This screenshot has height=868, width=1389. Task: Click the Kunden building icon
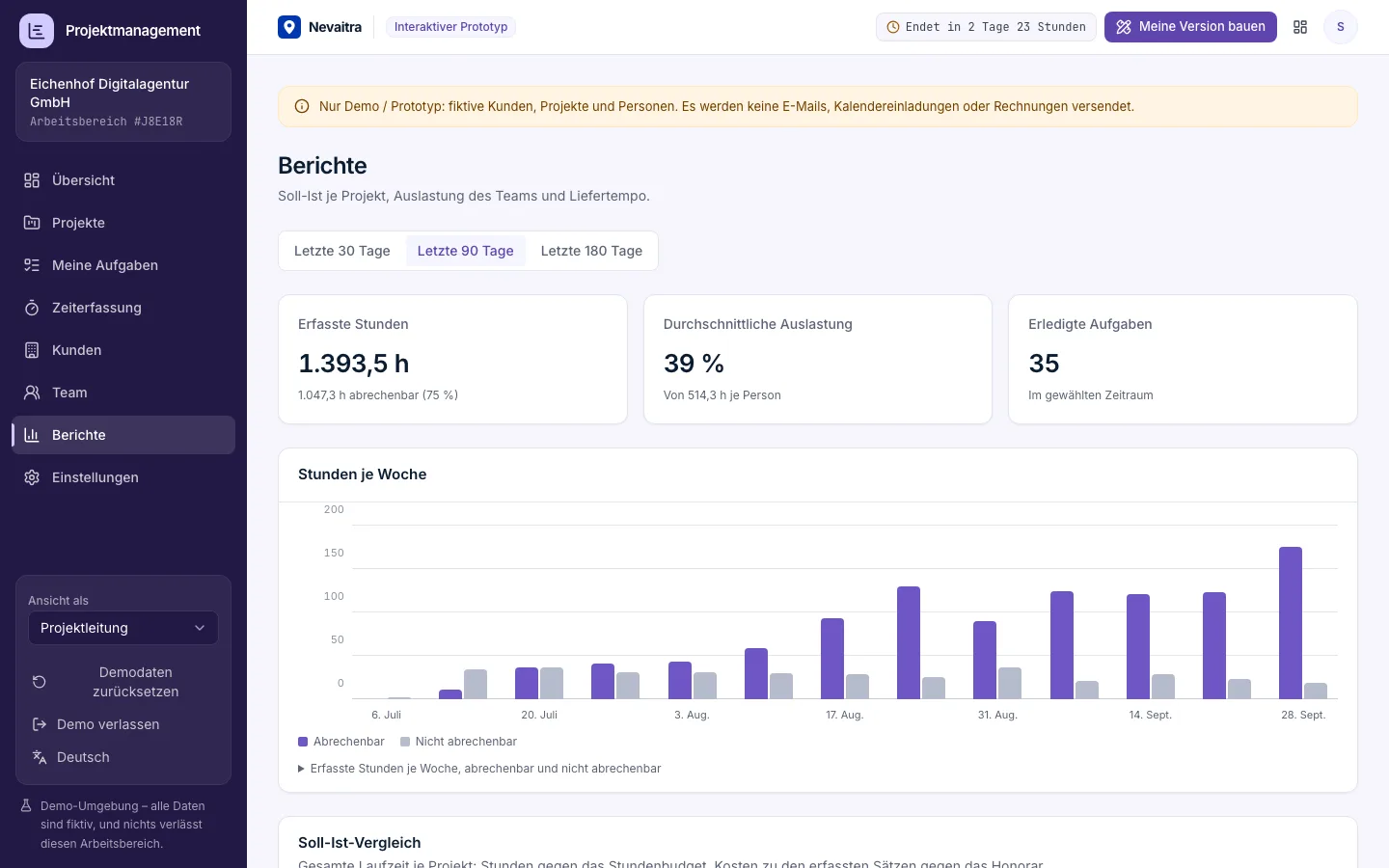(32, 350)
